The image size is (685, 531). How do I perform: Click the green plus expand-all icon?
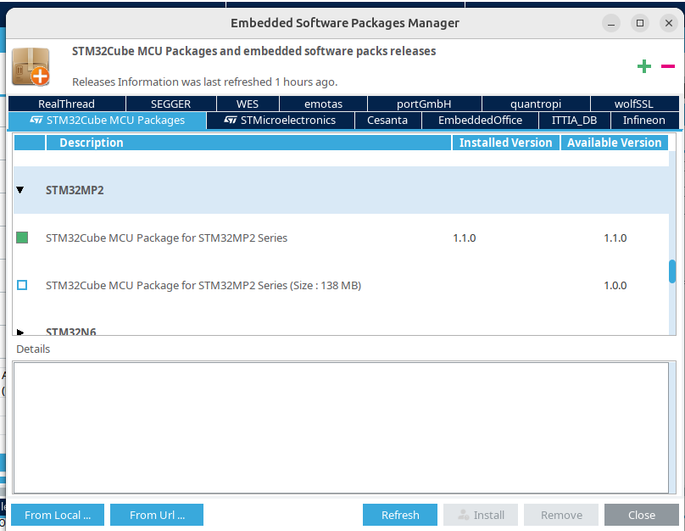coord(644,66)
